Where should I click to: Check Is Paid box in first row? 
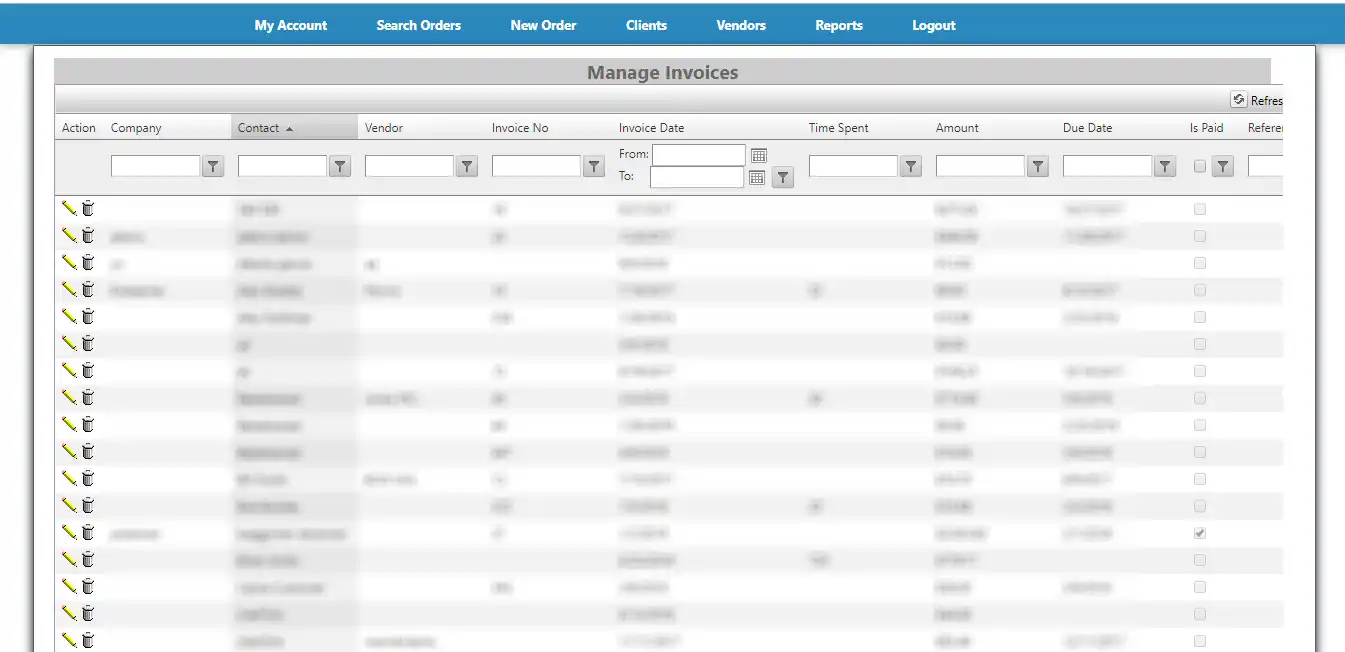pos(1200,209)
